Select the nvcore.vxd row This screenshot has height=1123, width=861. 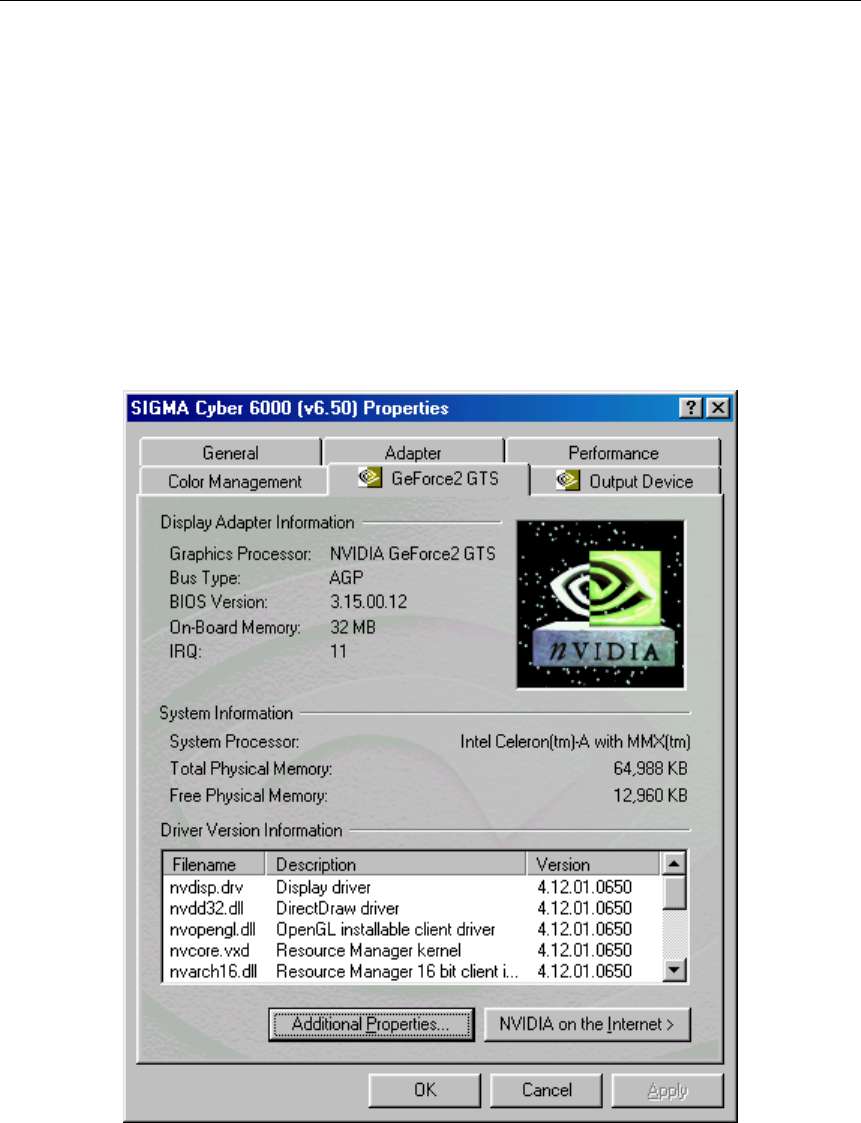tap(412, 950)
